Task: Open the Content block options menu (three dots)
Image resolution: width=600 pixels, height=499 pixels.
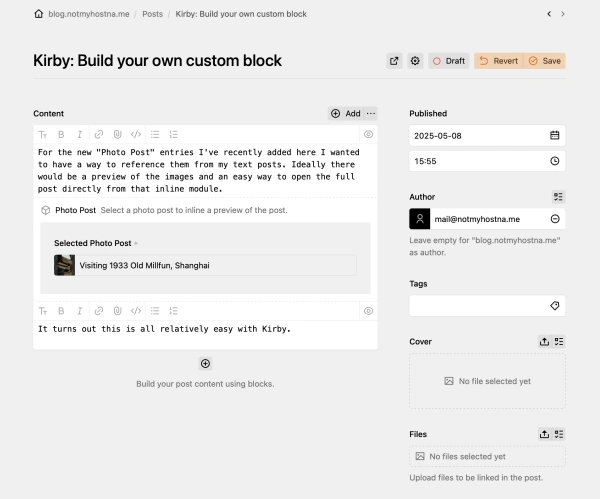Action: pyautogui.click(x=371, y=113)
